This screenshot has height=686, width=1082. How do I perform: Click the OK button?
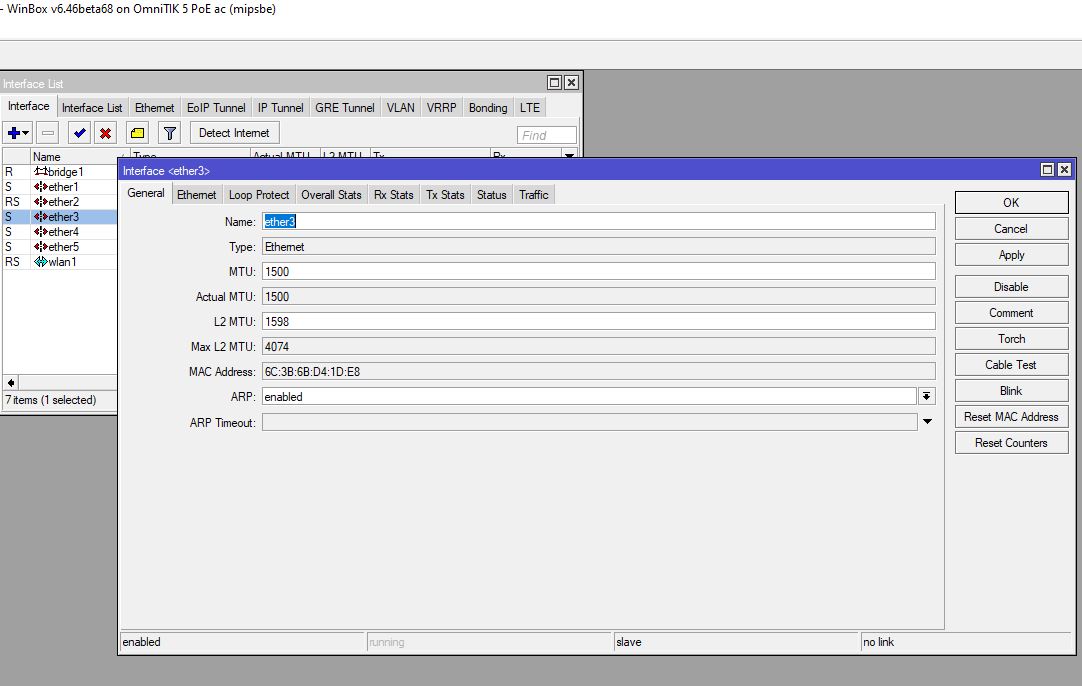(1011, 203)
